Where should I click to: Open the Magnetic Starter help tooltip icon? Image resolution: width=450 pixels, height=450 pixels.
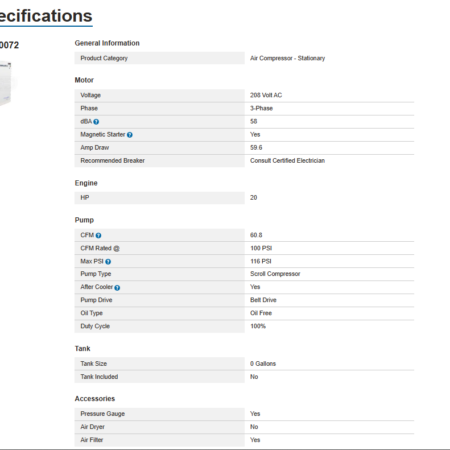[x=130, y=135]
